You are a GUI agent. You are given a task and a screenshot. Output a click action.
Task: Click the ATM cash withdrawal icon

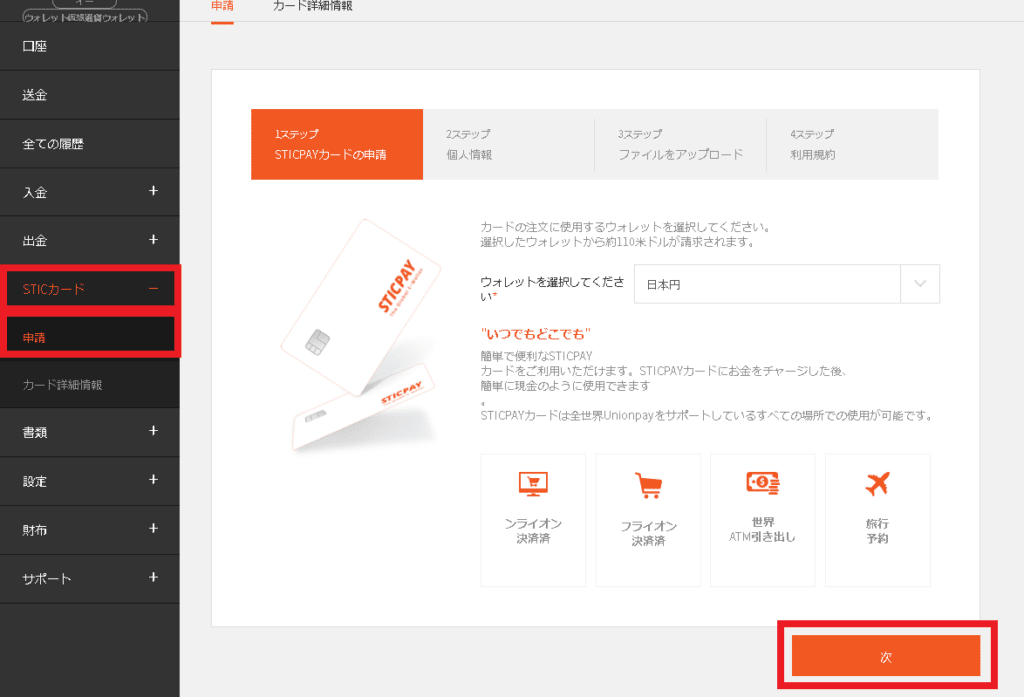click(763, 483)
